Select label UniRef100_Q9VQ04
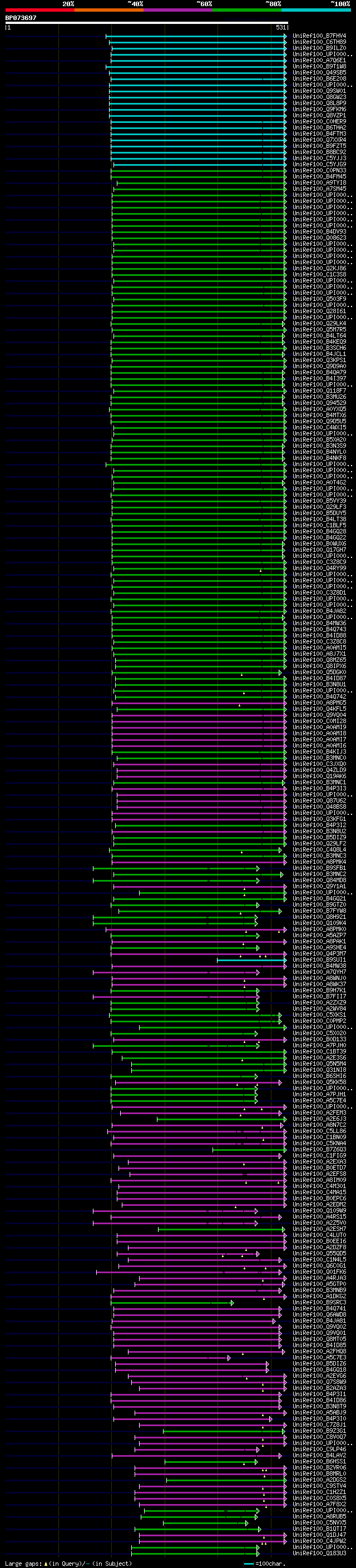The width and height of the screenshot is (356, 1568). [x=319, y=715]
